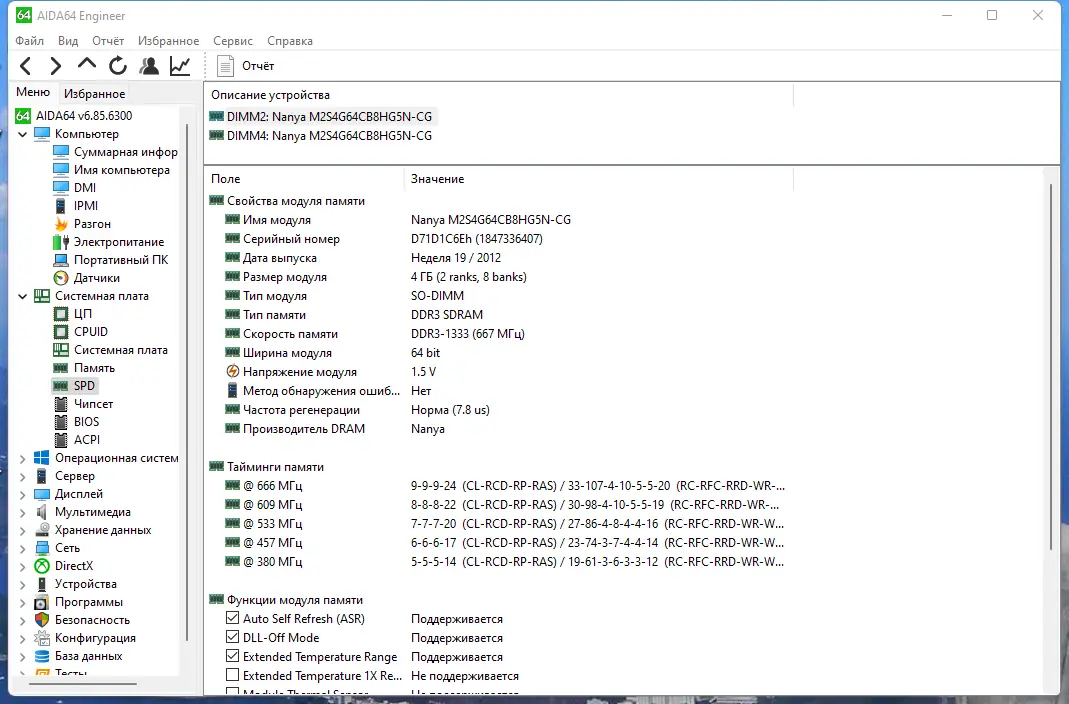This screenshot has width=1069, height=704.
Task: Expand the Устройства node
Action: (x=22, y=584)
